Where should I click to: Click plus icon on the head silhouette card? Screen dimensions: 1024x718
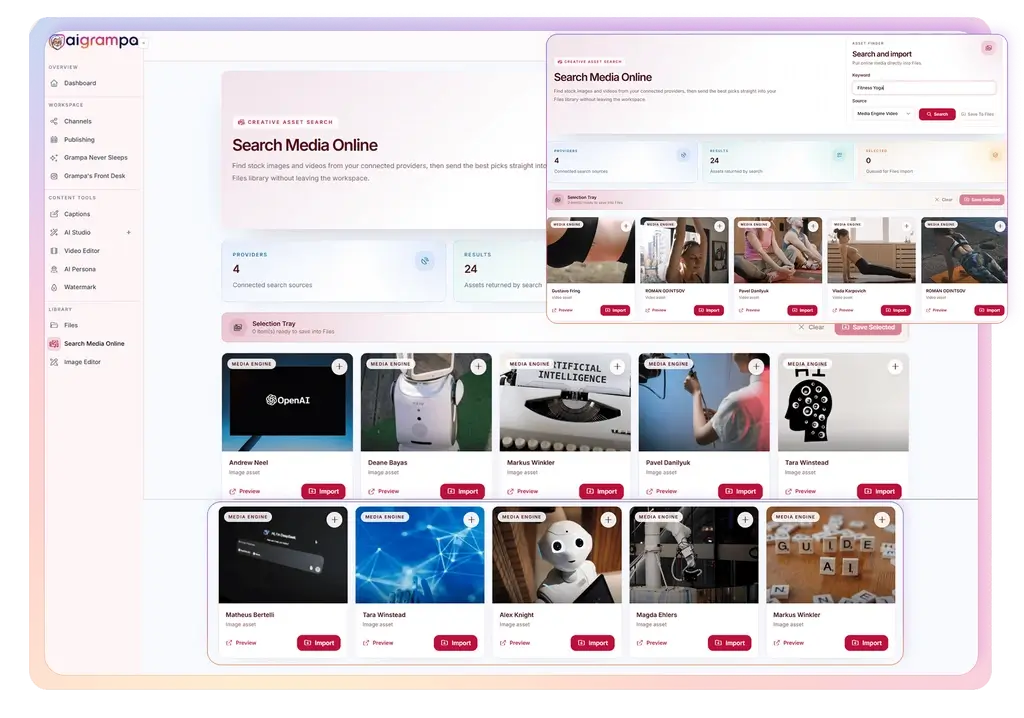point(895,367)
